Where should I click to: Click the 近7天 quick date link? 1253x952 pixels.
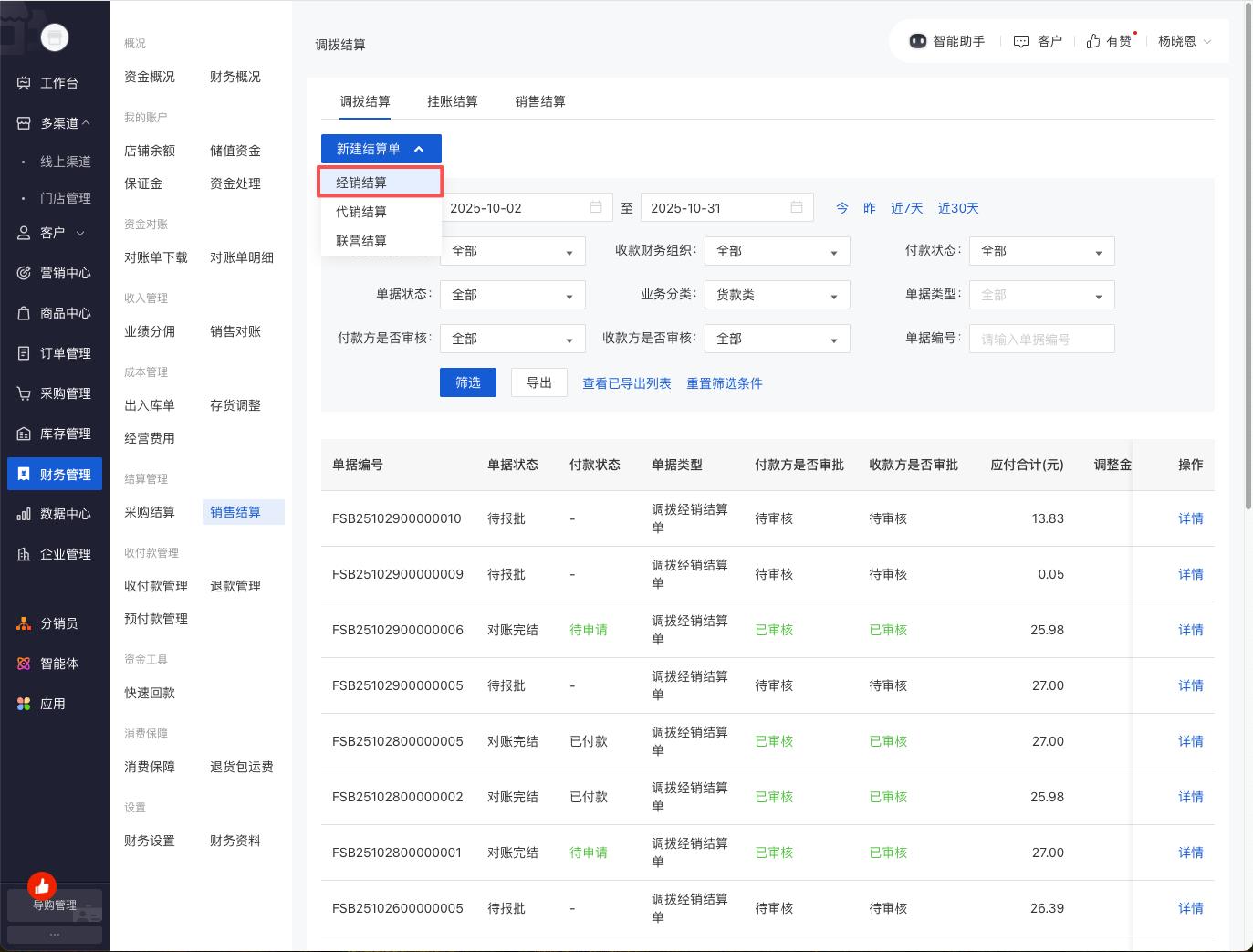[906, 208]
